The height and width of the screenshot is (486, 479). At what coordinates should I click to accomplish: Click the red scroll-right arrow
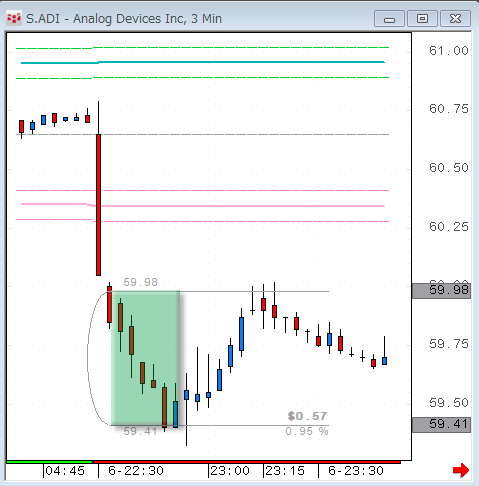pyautogui.click(x=461, y=470)
